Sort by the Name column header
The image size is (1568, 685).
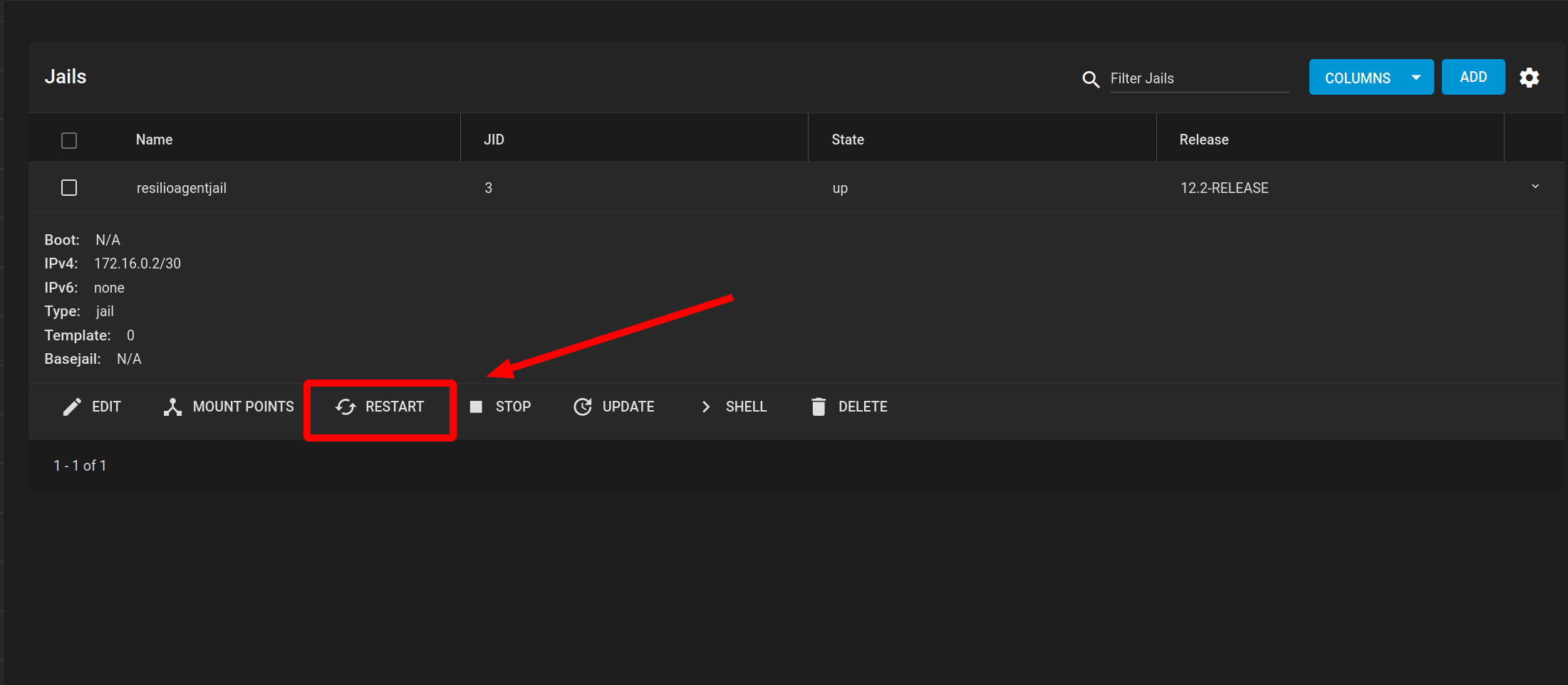click(x=154, y=140)
